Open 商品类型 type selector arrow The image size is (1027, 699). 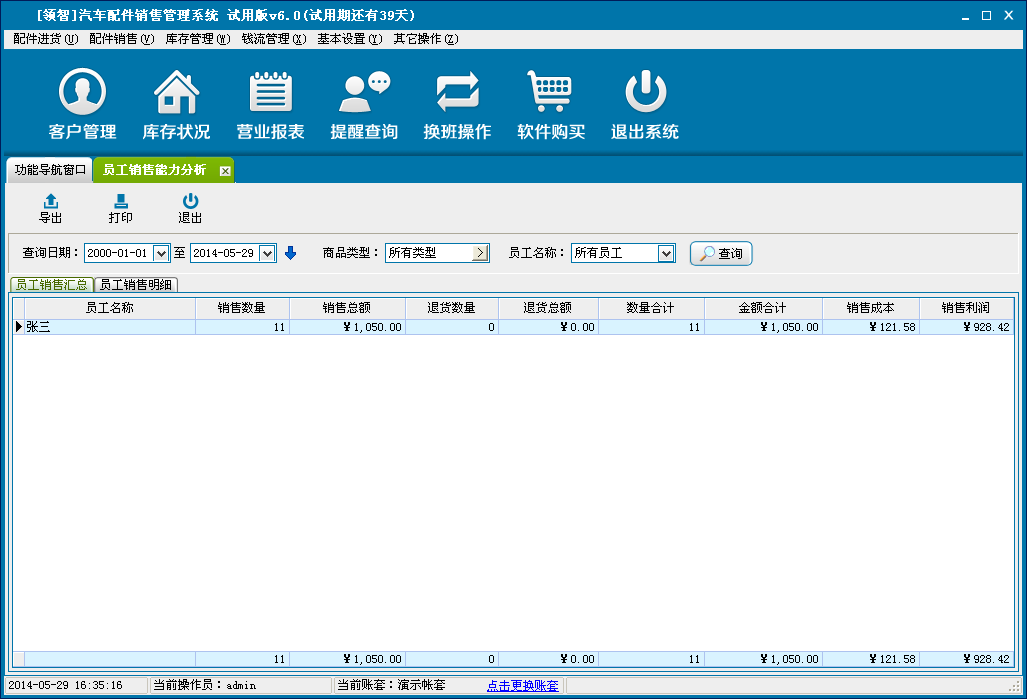pyautogui.click(x=480, y=253)
